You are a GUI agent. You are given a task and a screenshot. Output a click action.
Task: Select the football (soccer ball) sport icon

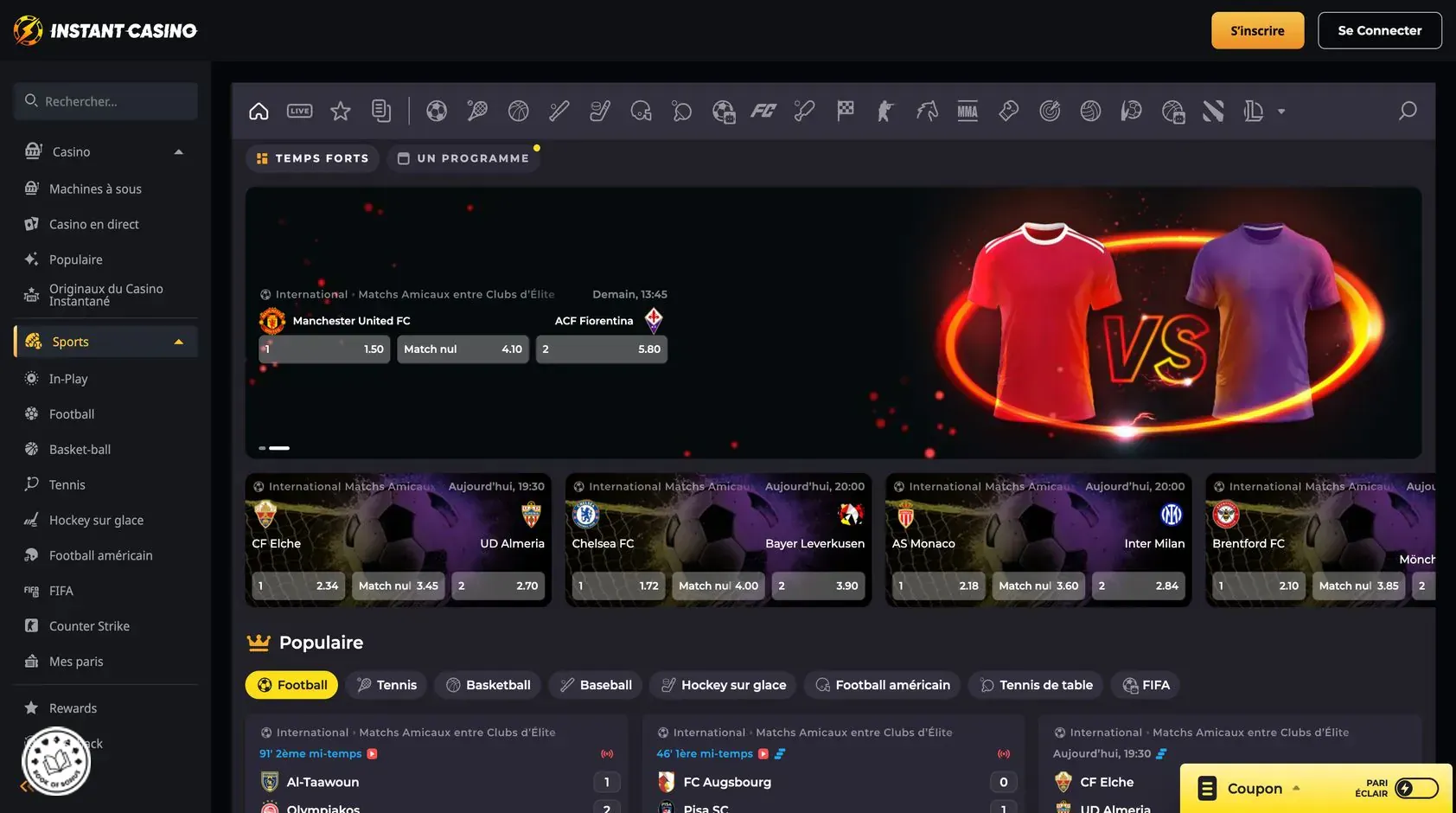[437, 111]
